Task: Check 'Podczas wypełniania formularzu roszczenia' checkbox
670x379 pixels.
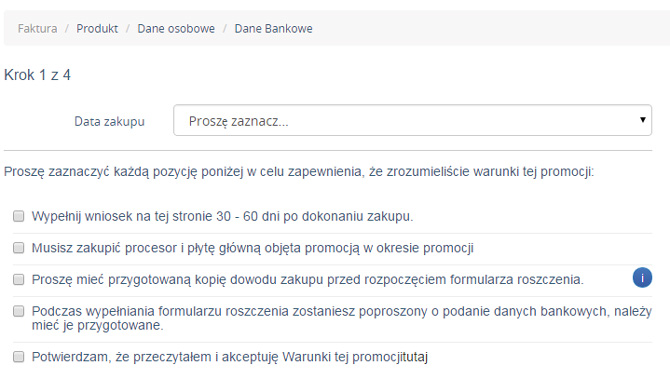Action: tap(18, 311)
